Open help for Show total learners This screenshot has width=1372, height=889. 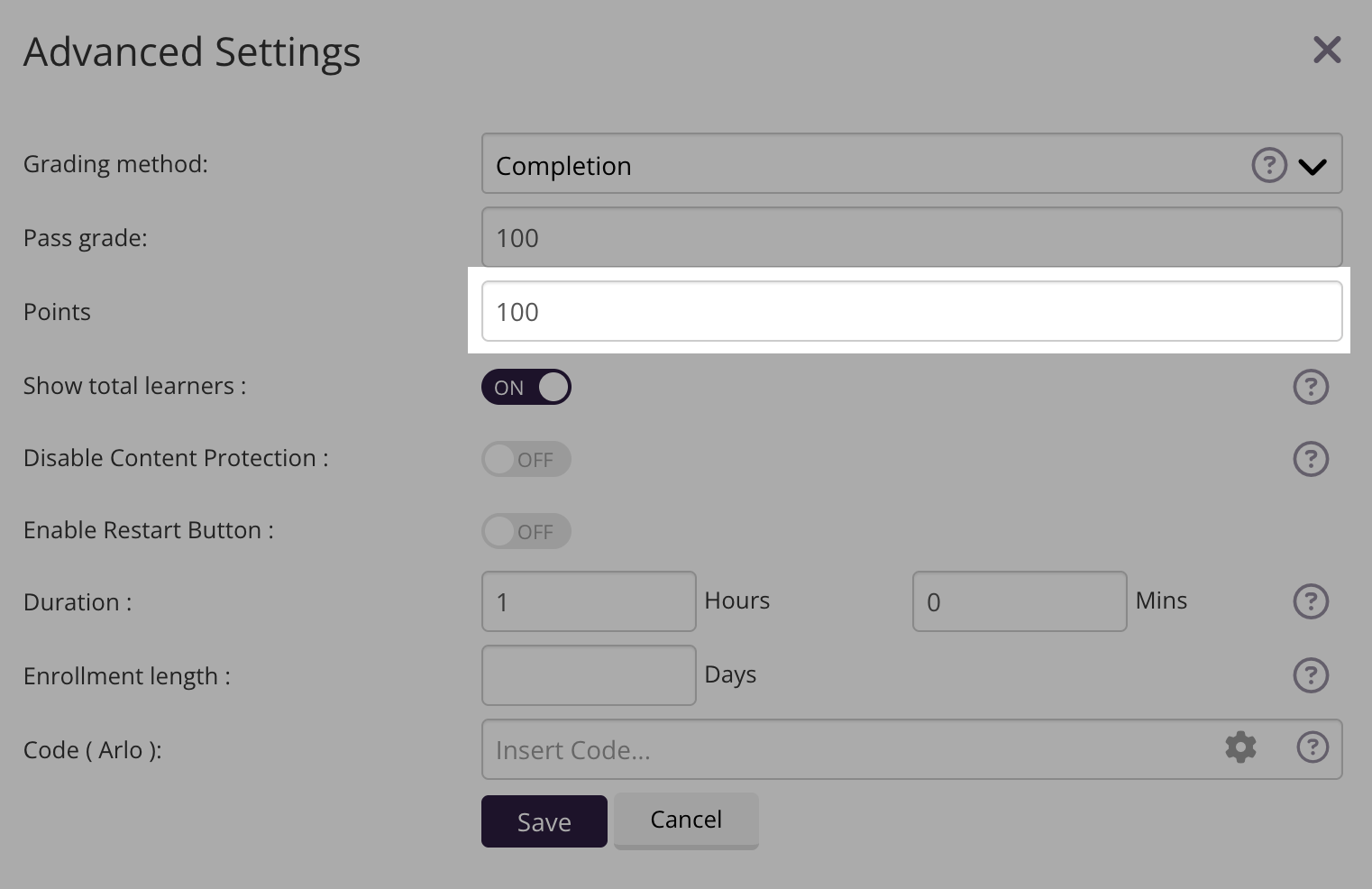[x=1310, y=387]
